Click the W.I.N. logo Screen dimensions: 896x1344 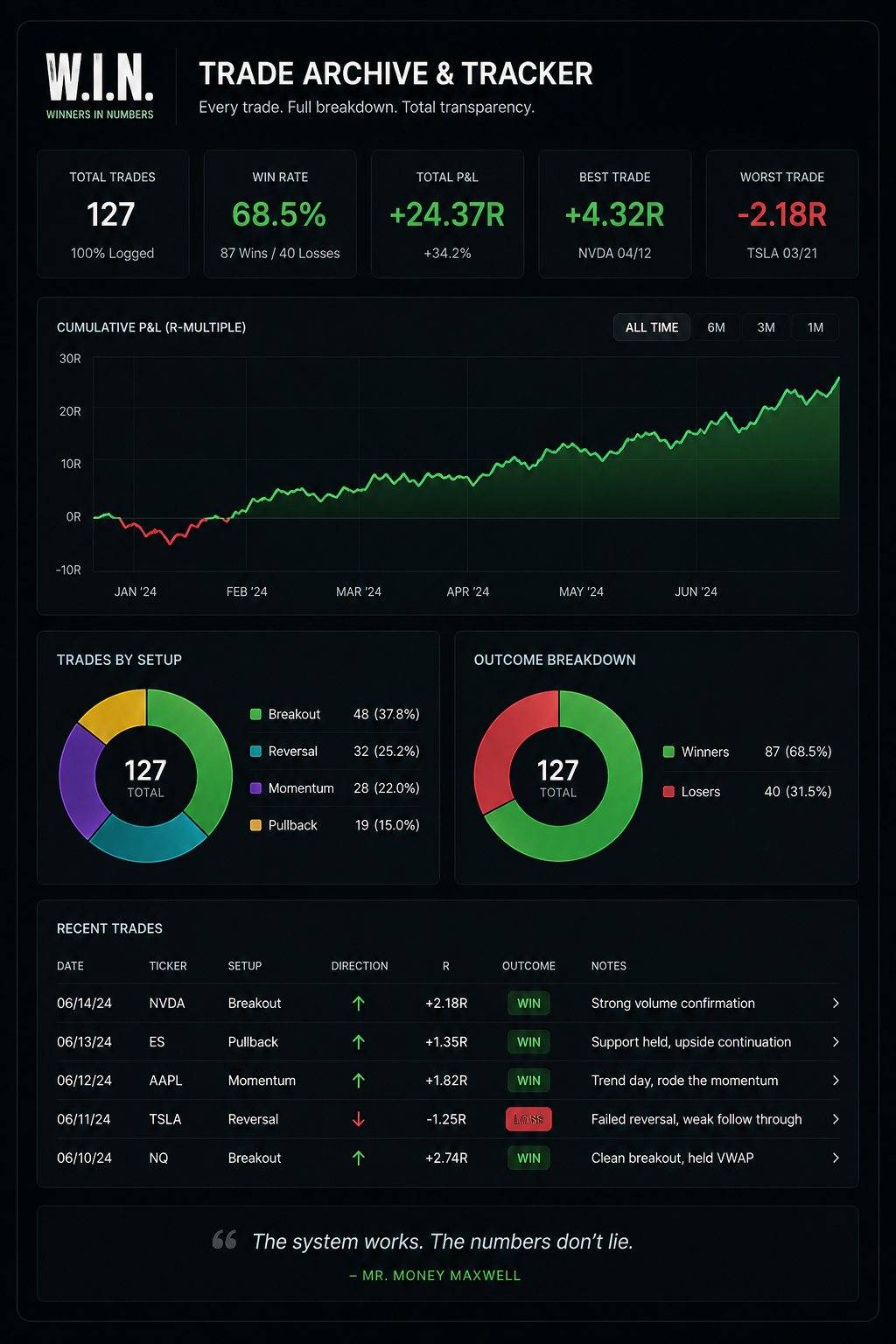coord(100,86)
